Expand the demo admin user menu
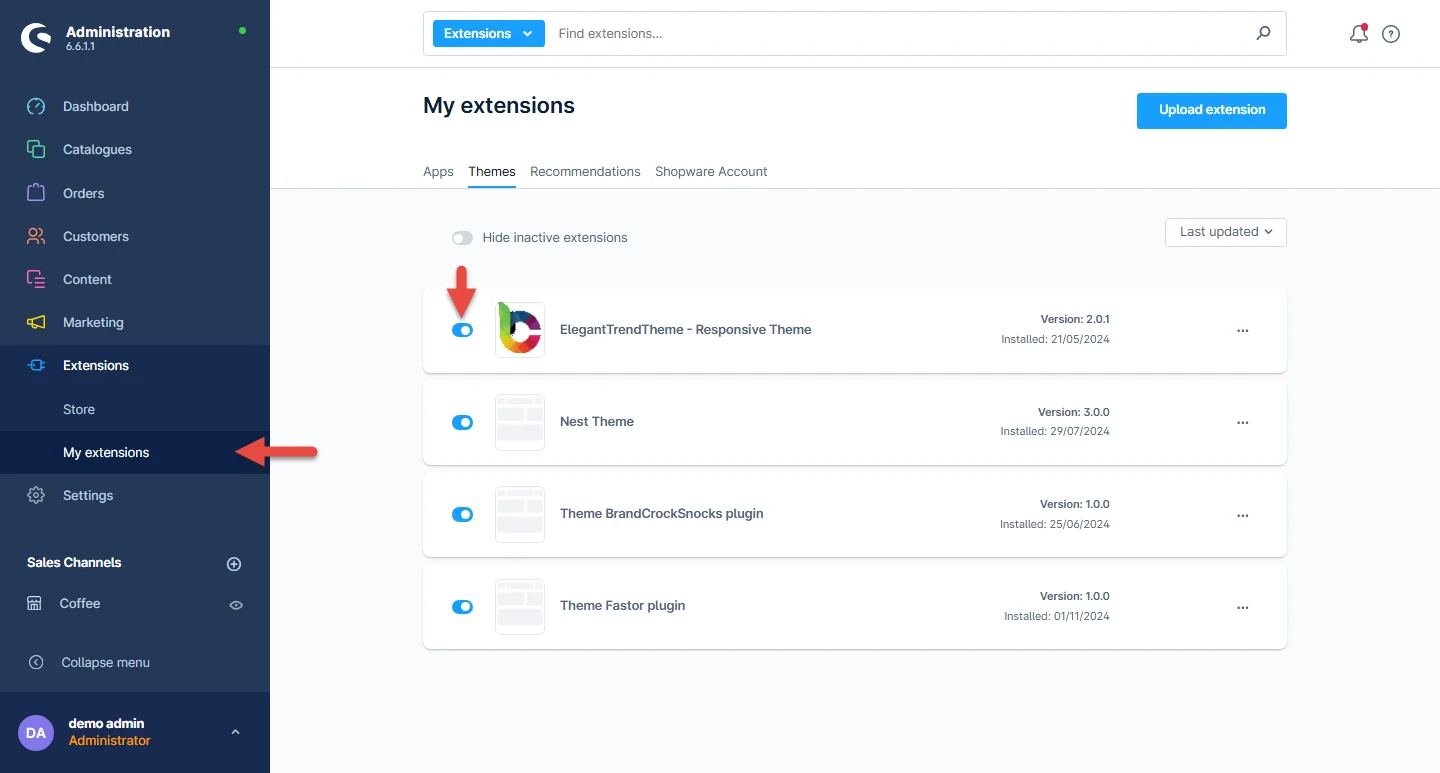Screen dimensions: 1440x773 pos(235,732)
